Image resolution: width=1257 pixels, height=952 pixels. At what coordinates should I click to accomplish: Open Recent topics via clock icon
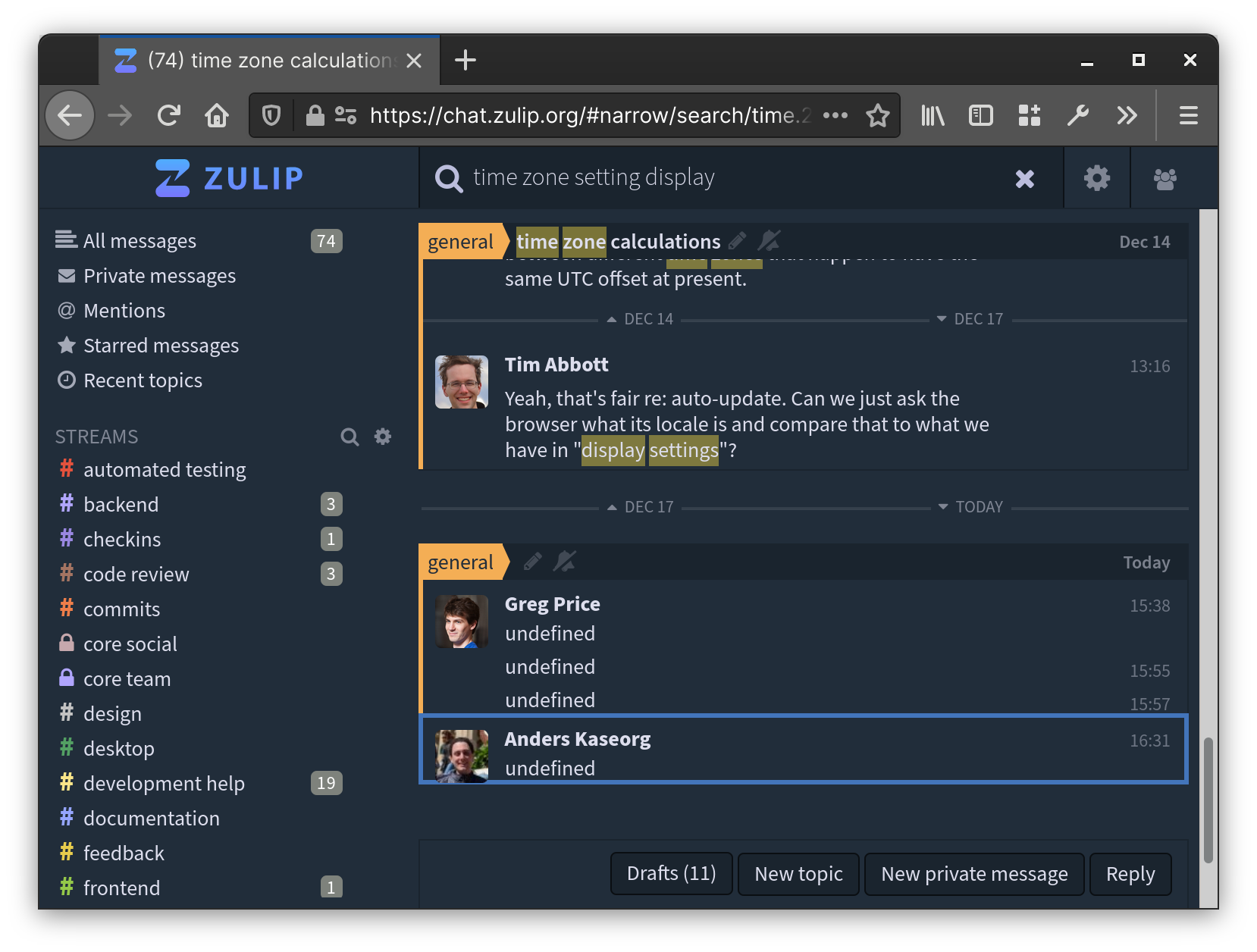(x=66, y=380)
